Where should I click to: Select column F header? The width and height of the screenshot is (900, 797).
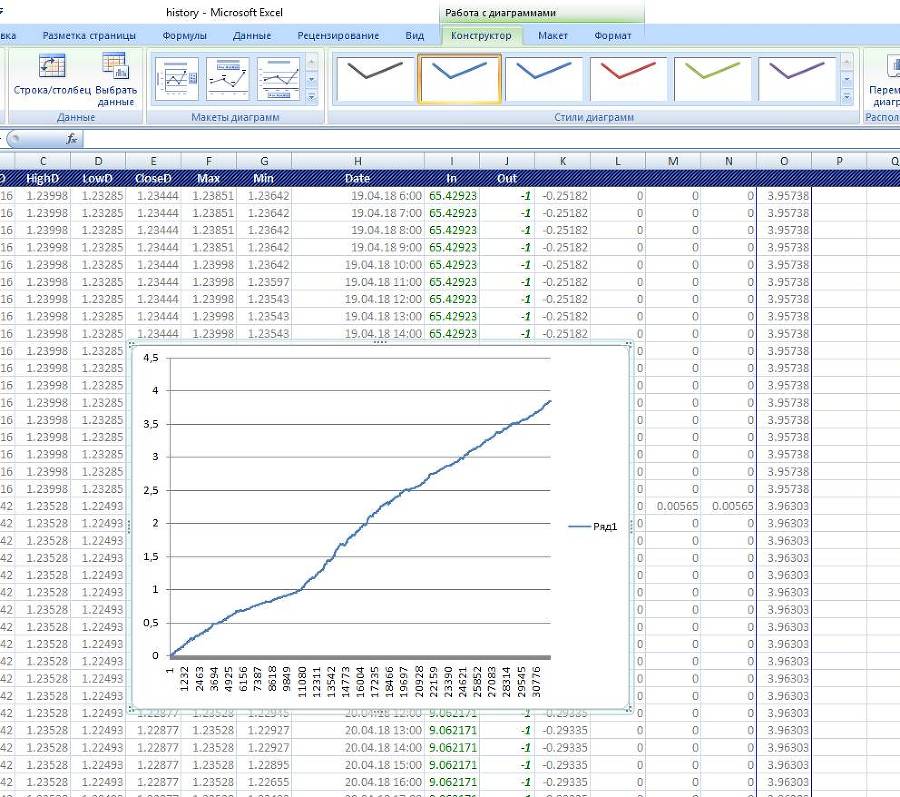pyautogui.click(x=208, y=161)
